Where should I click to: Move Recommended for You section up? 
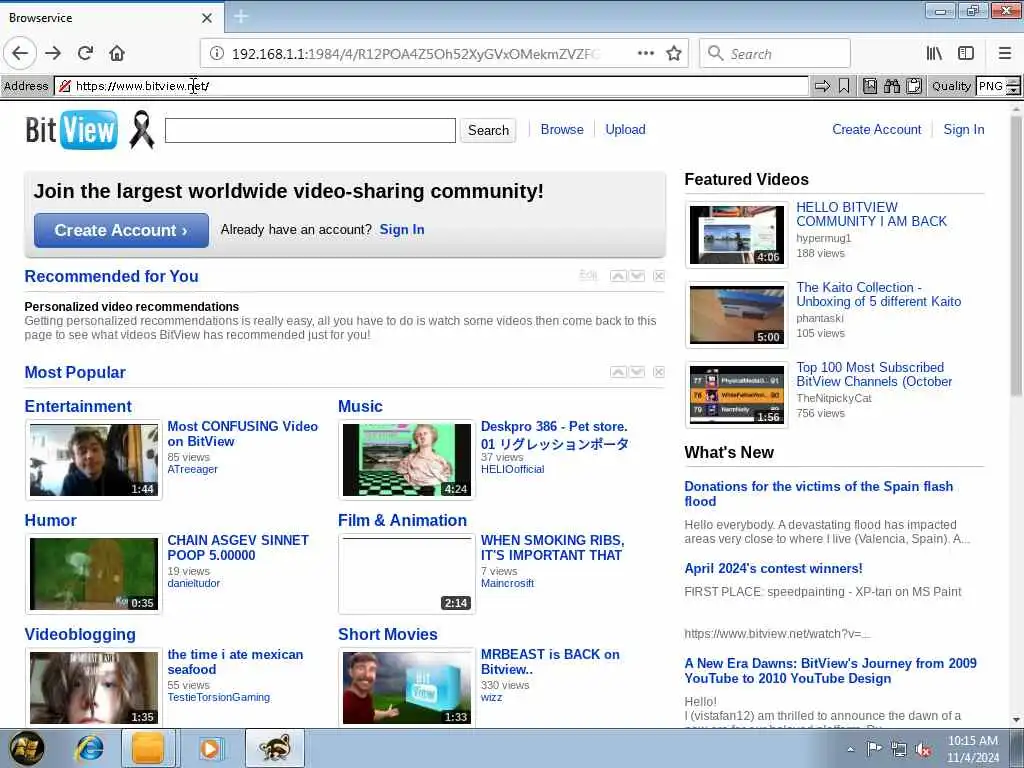point(618,276)
